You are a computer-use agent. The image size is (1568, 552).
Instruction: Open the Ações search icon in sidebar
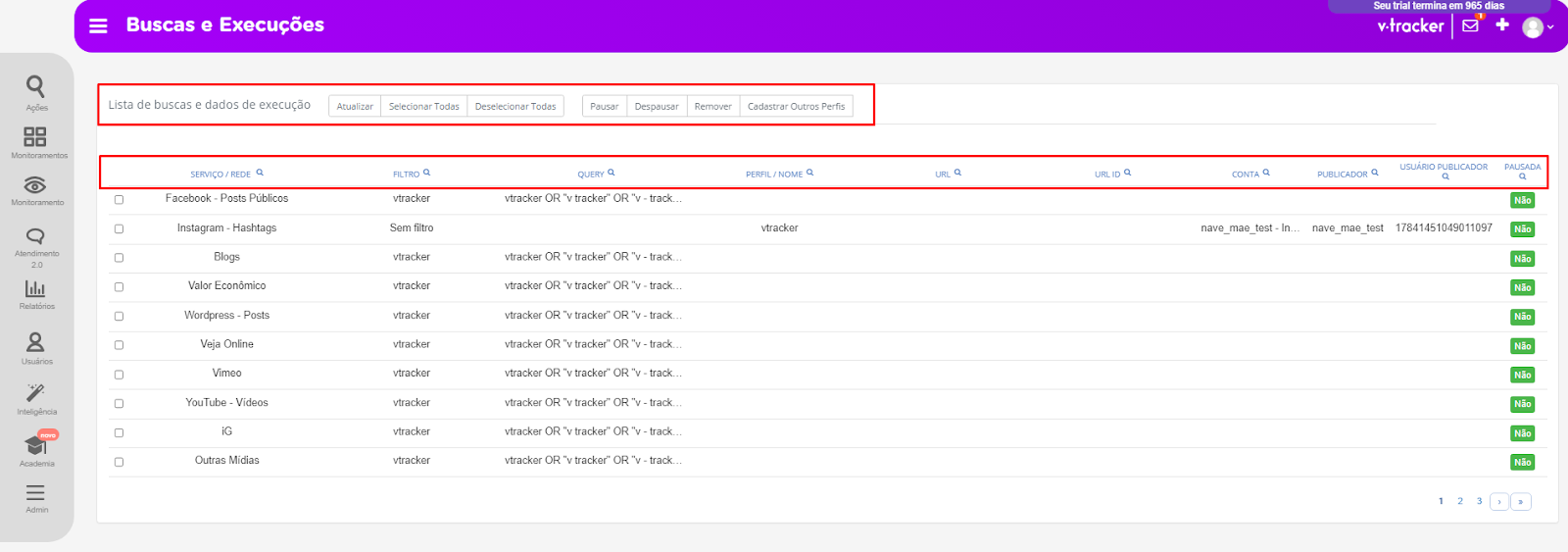coord(35,86)
